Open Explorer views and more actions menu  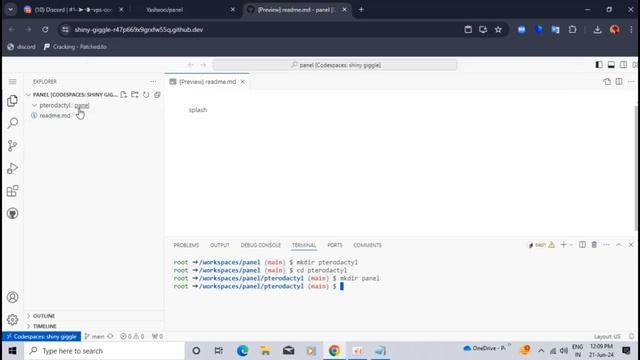click(153, 82)
